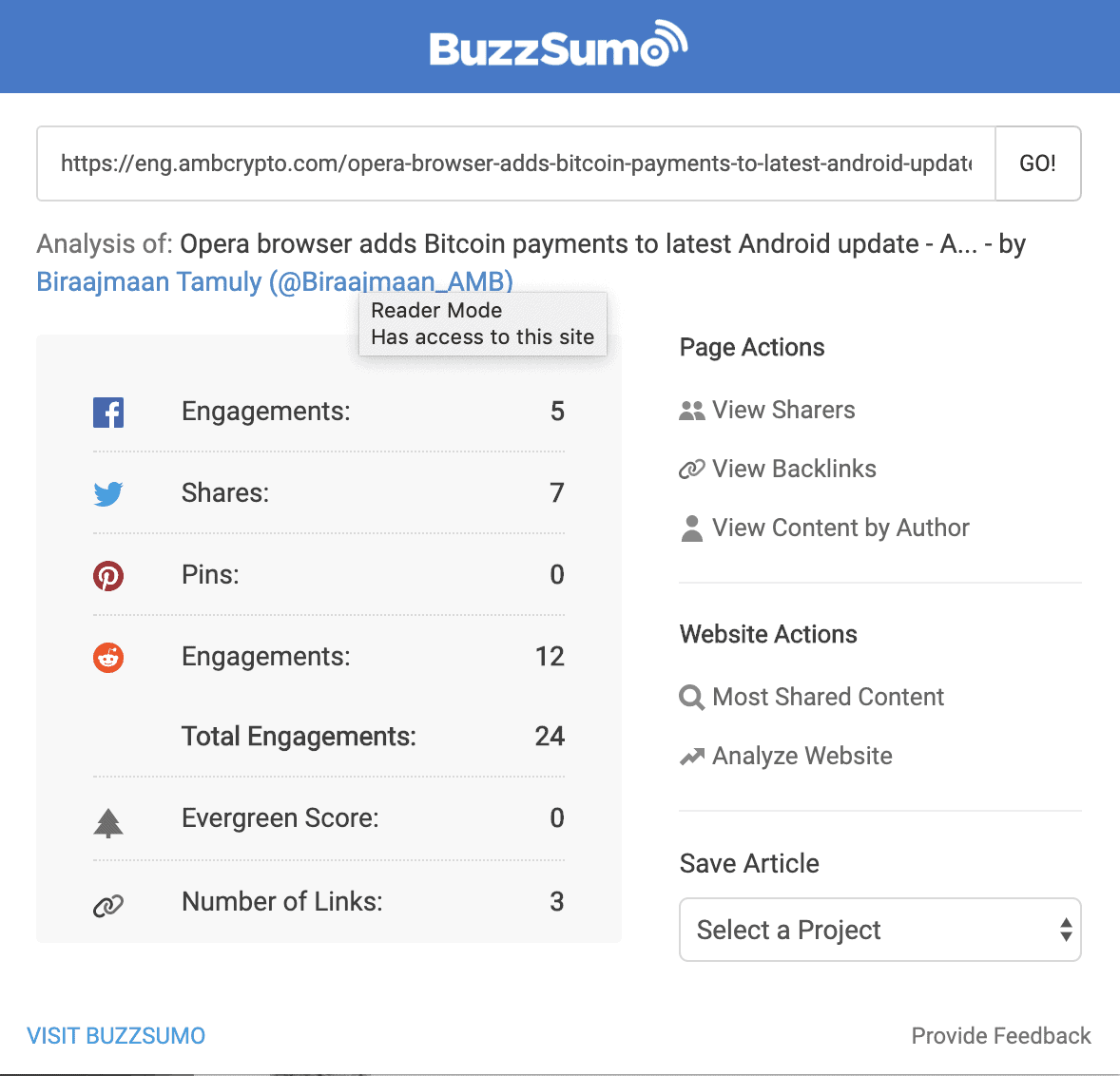Select the Pinterest pins icon
The height and width of the screenshot is (1076, 1120).
[107, 575]
